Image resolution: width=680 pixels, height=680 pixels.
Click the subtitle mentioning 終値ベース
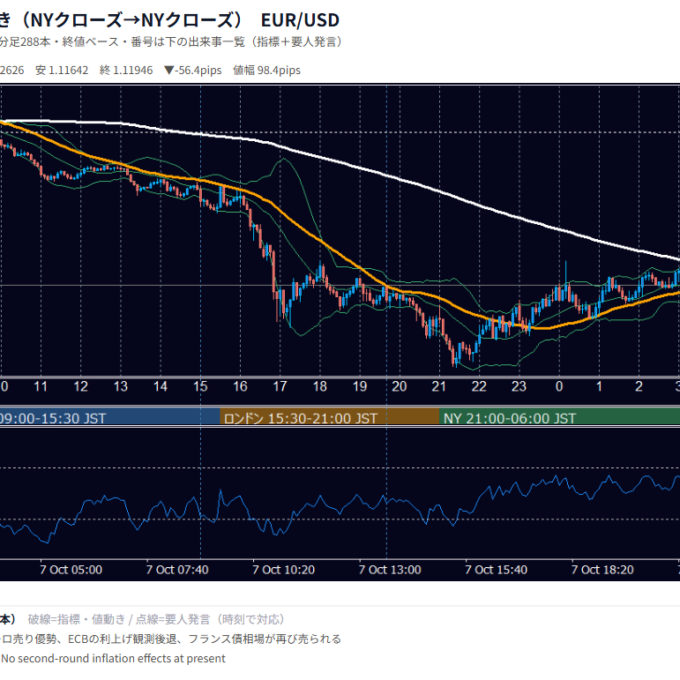(170, 42)
